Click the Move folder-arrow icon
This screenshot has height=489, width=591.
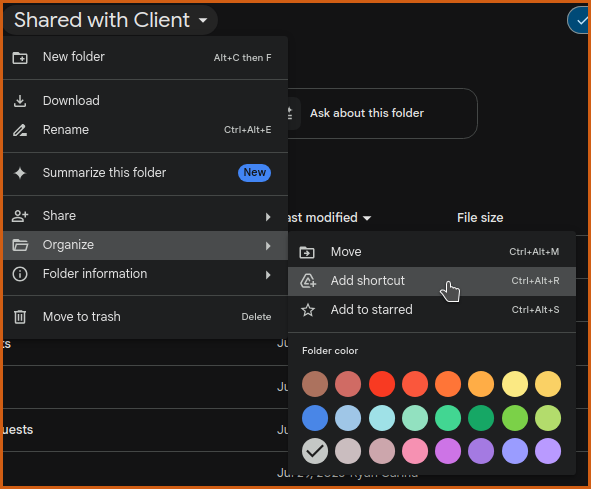tap(307, 252)
